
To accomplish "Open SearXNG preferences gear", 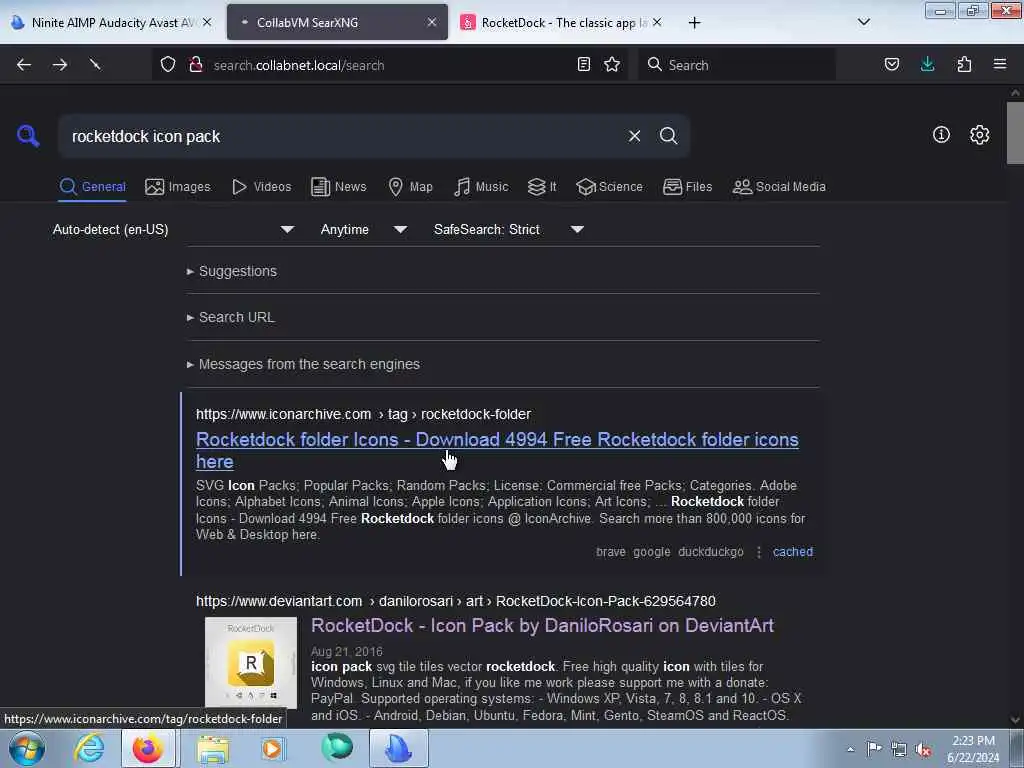I will [980, 135].
